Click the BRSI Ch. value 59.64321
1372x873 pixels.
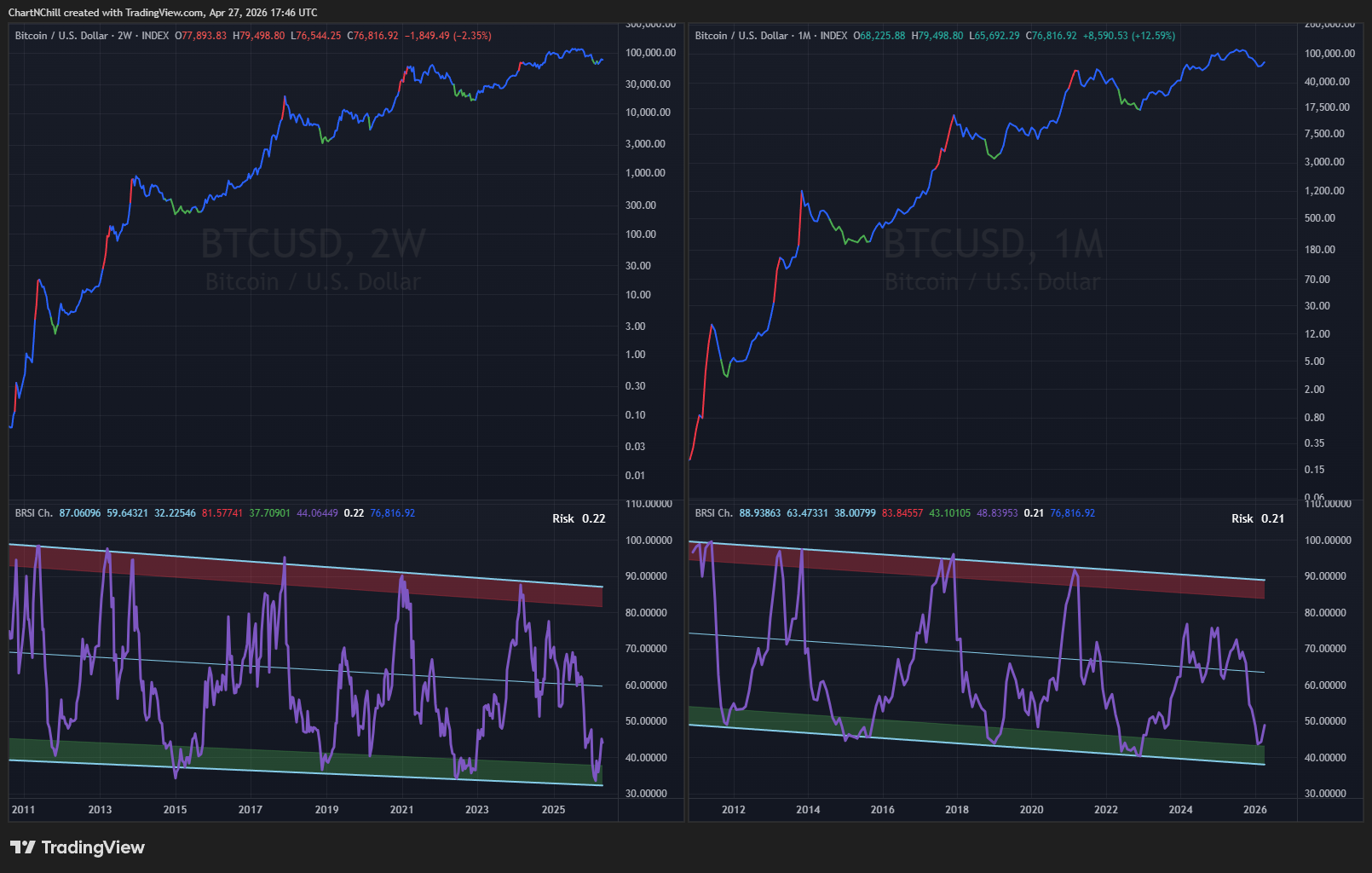click(127, 513)
